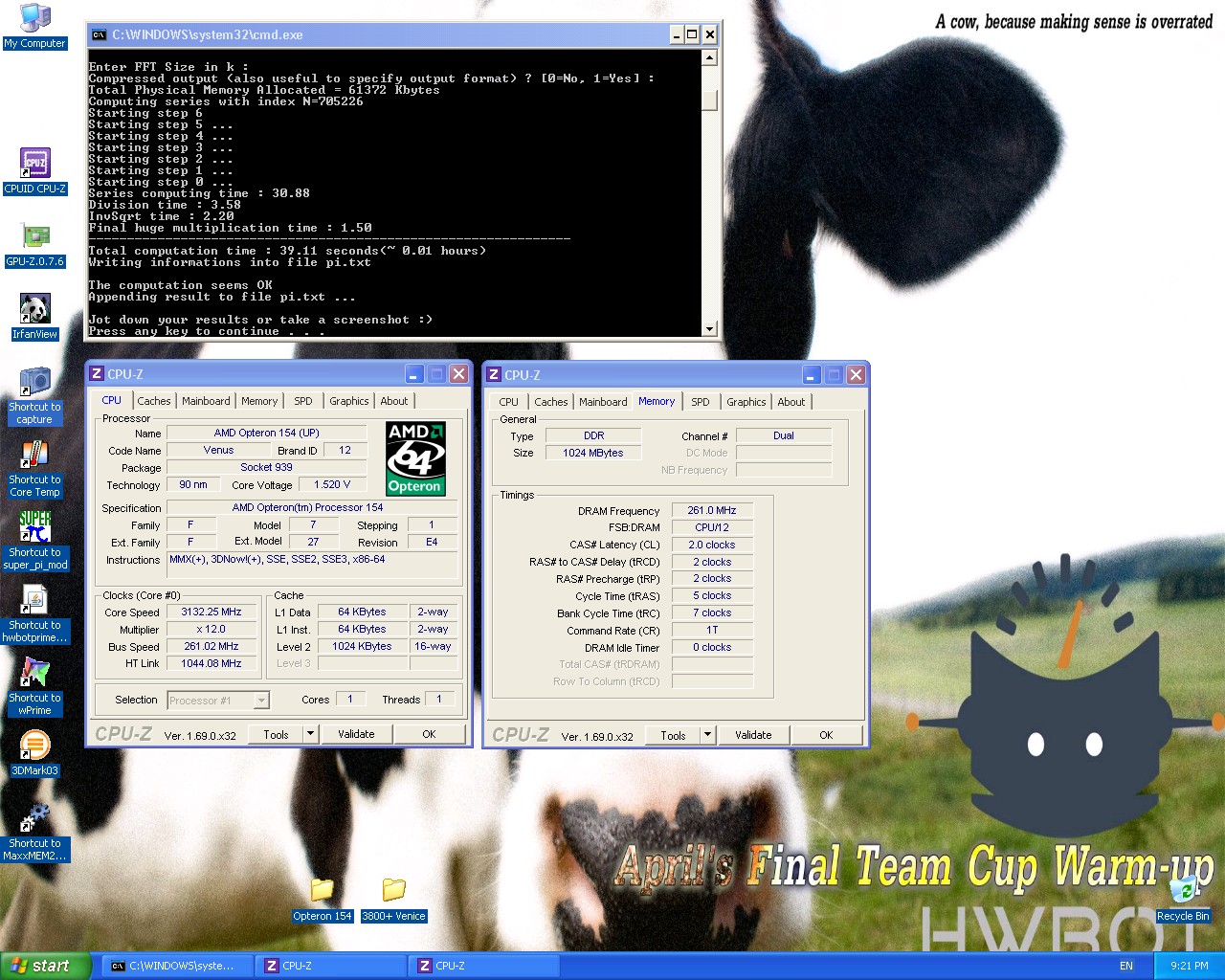The height and width of the screenshot is (980, 1225).
Task: Open About tab in right CPU-Z window
Action: [791, 402]
